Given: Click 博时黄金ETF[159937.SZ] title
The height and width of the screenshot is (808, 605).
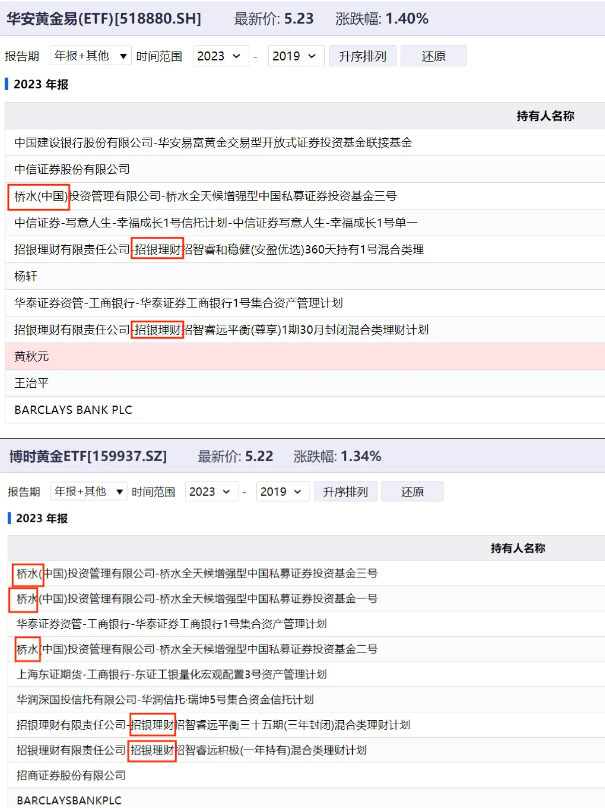Looking at the screenshot, I should tap(88, 456).
